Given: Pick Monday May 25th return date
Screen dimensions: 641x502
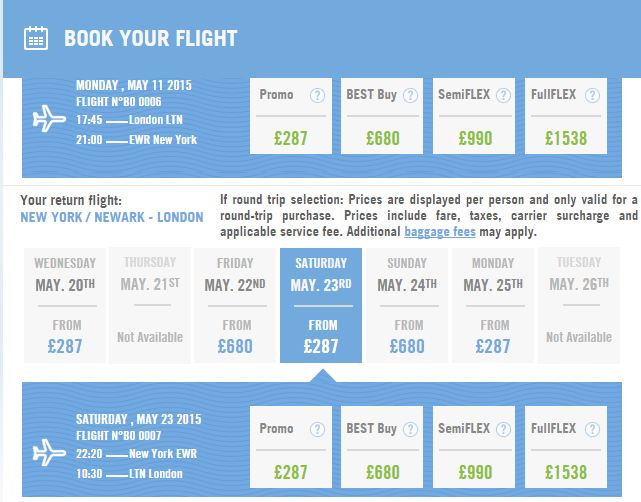Looking at the screenshot, I should point(493,305).
